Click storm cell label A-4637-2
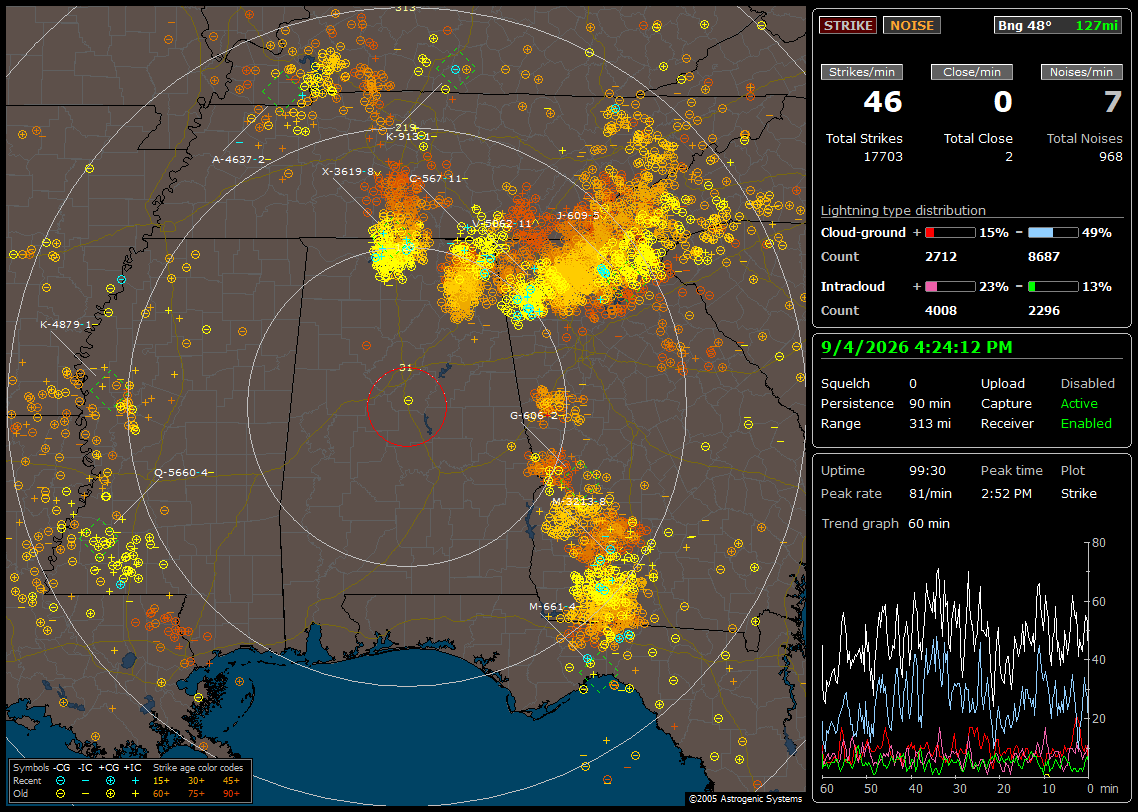Viewport: 1138px width, 812px height. tap(239, 159)
